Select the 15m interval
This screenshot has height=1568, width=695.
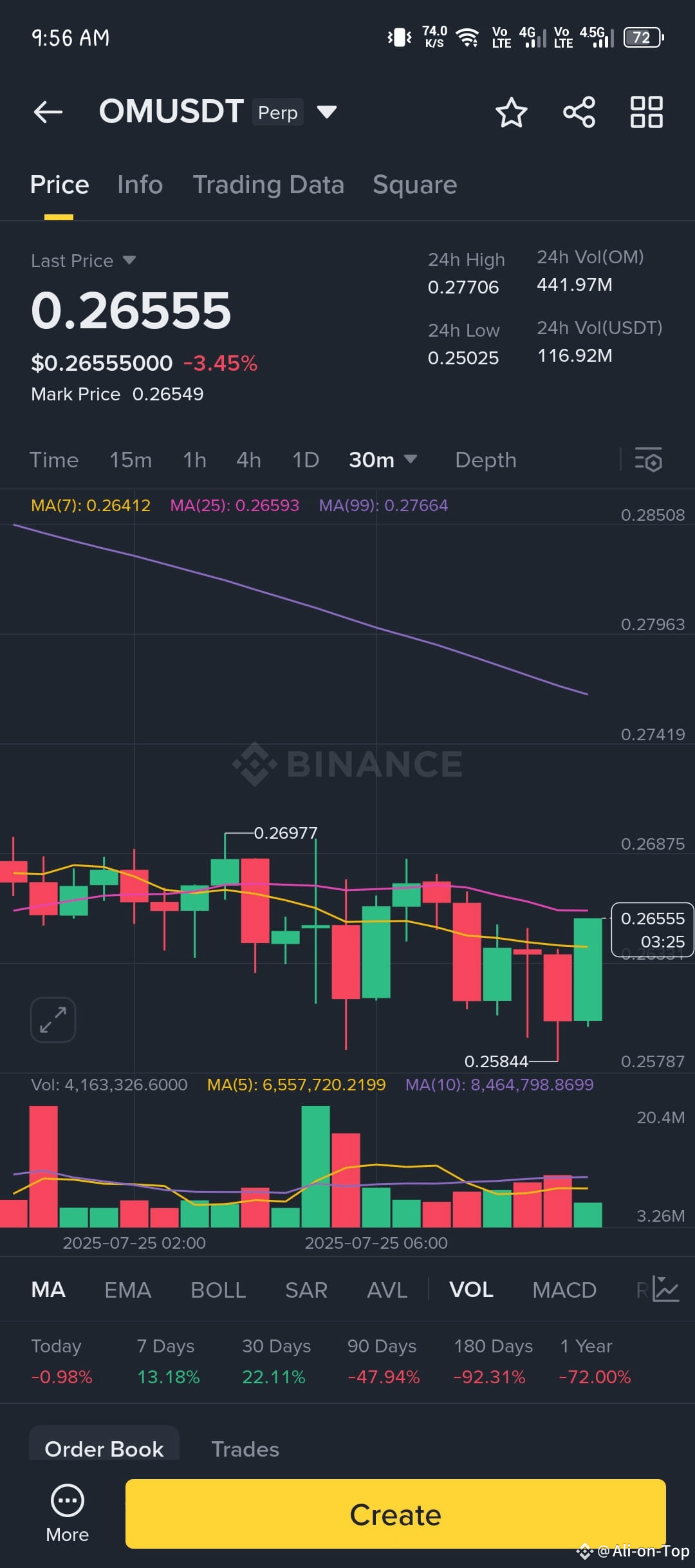point(131,460)
